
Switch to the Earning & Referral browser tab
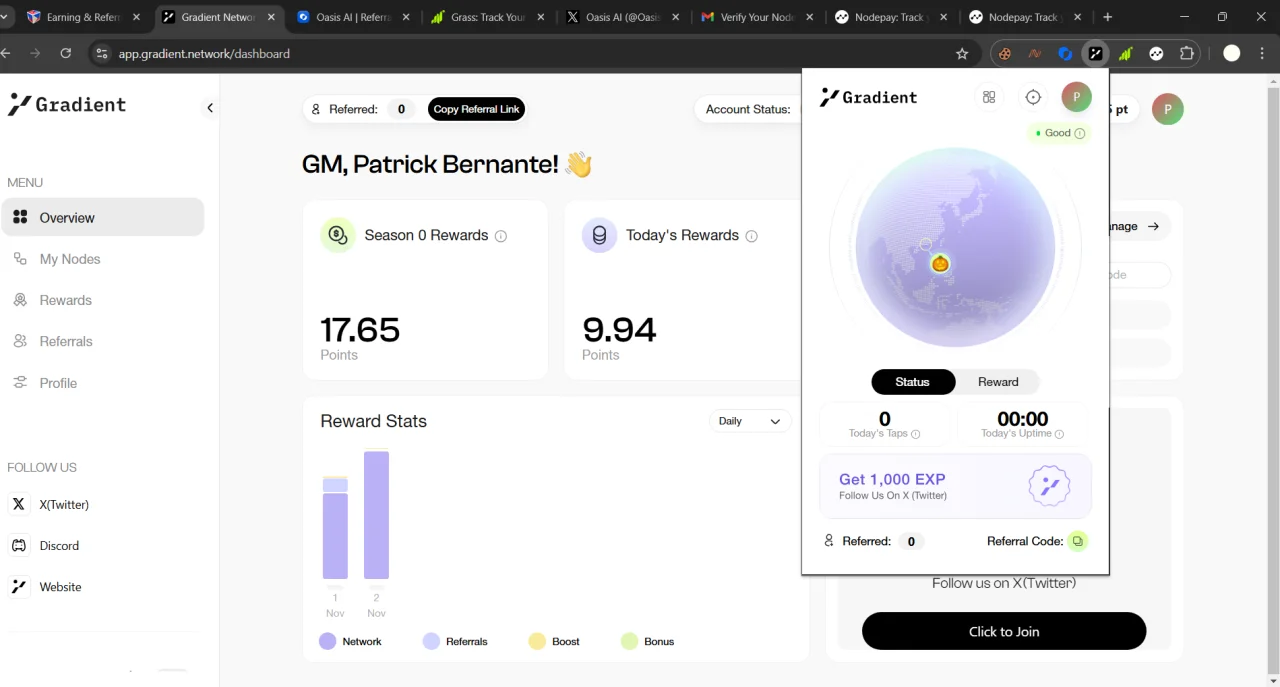coord(84,17)
